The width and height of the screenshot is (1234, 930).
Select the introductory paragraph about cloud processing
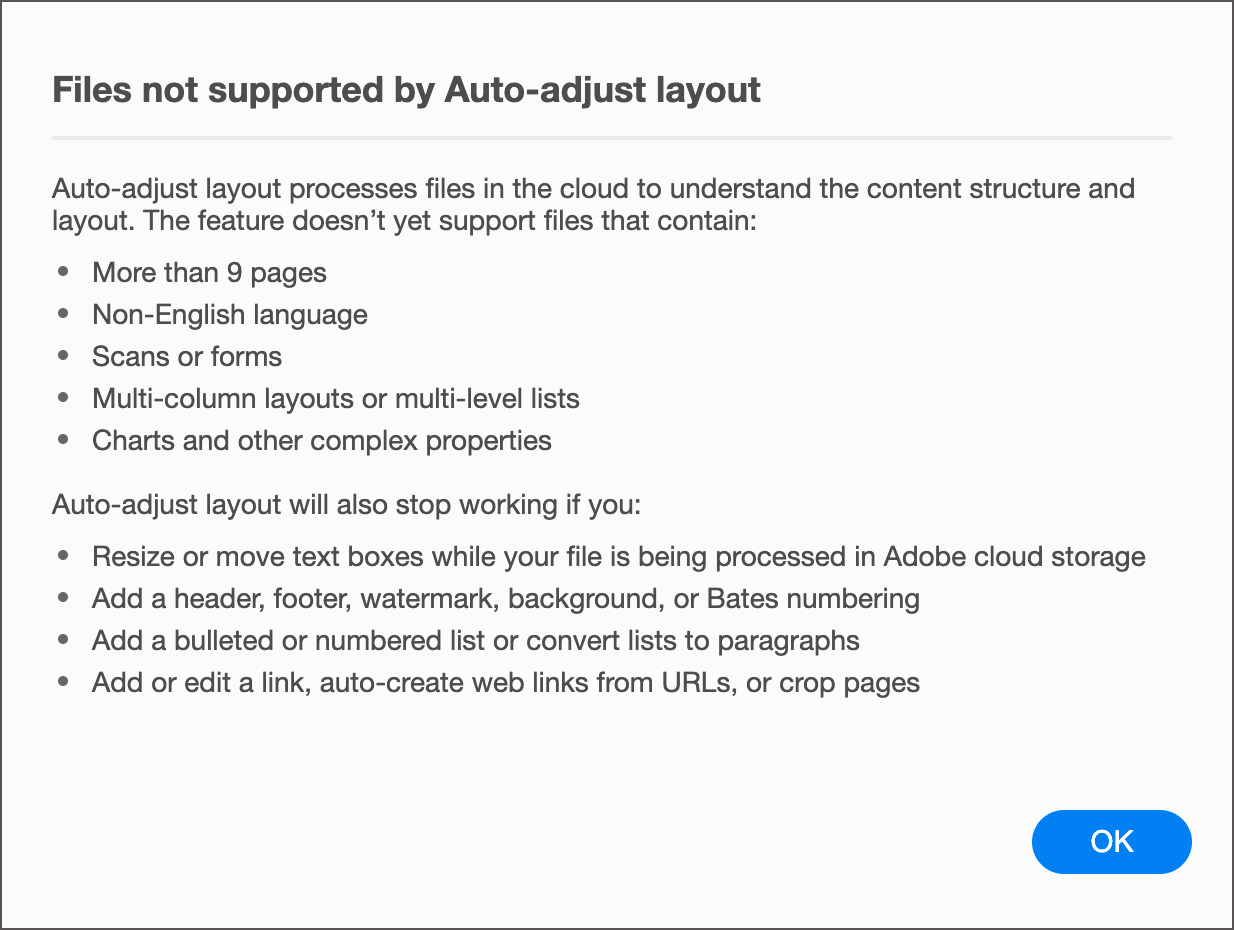click(593, 204)
